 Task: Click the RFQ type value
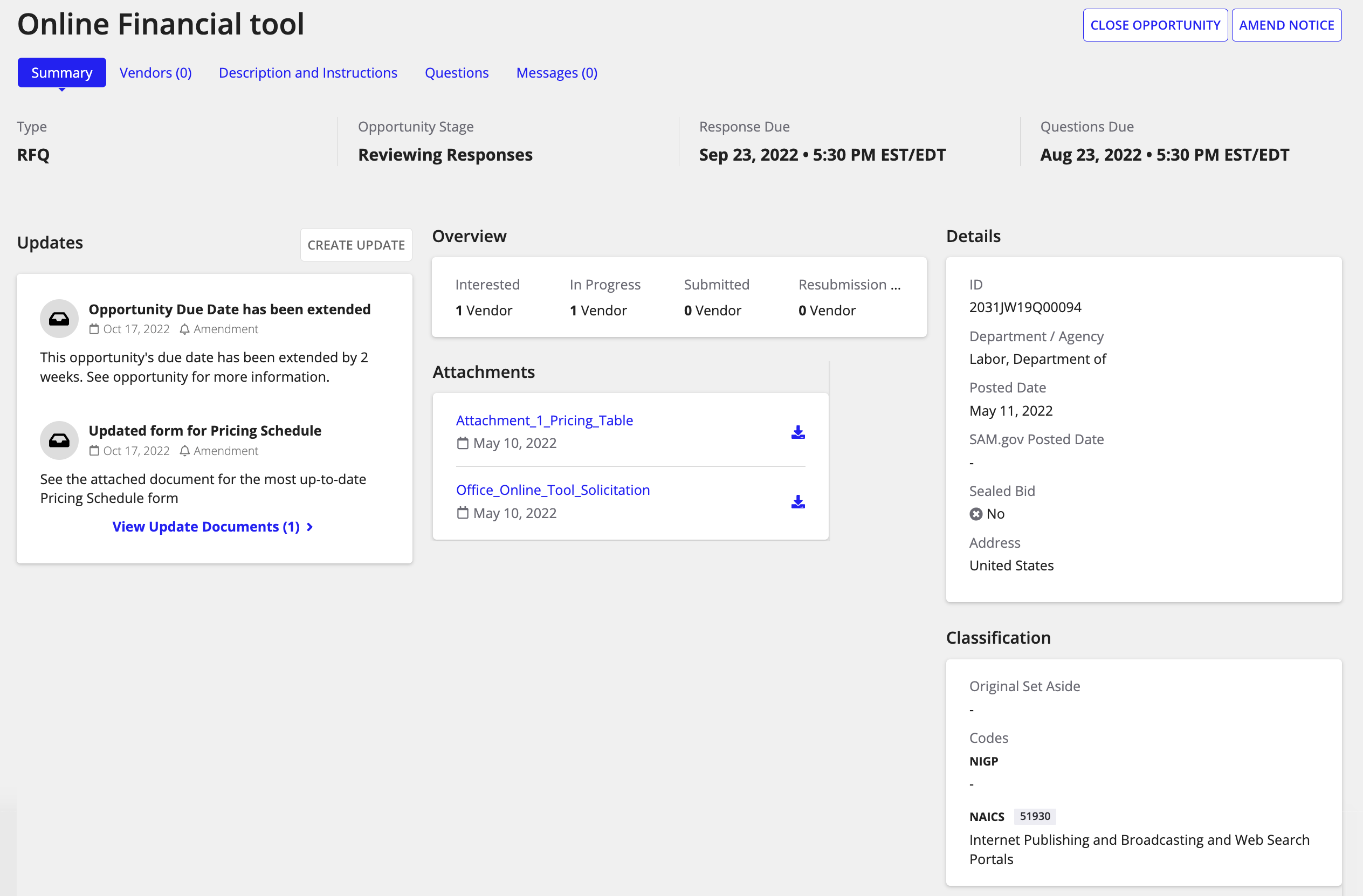tap(33, 155)
